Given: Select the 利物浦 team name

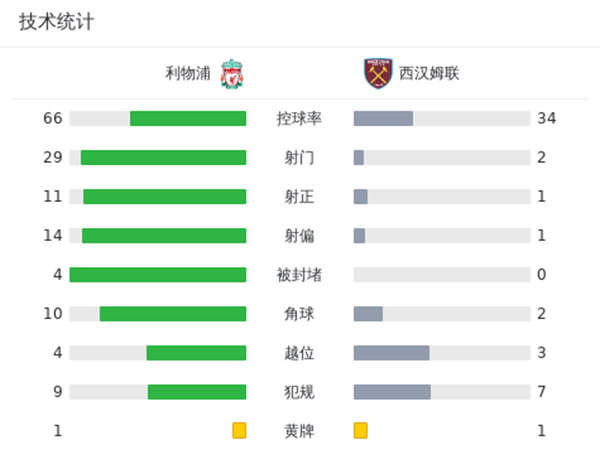Looking at the screenshot, I should coord(189,73).
